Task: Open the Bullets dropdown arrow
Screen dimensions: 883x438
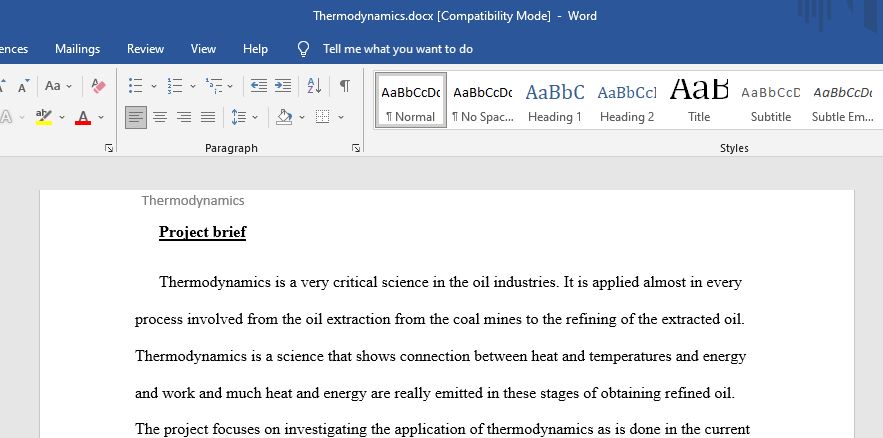Action: click(x=154, y=86)
